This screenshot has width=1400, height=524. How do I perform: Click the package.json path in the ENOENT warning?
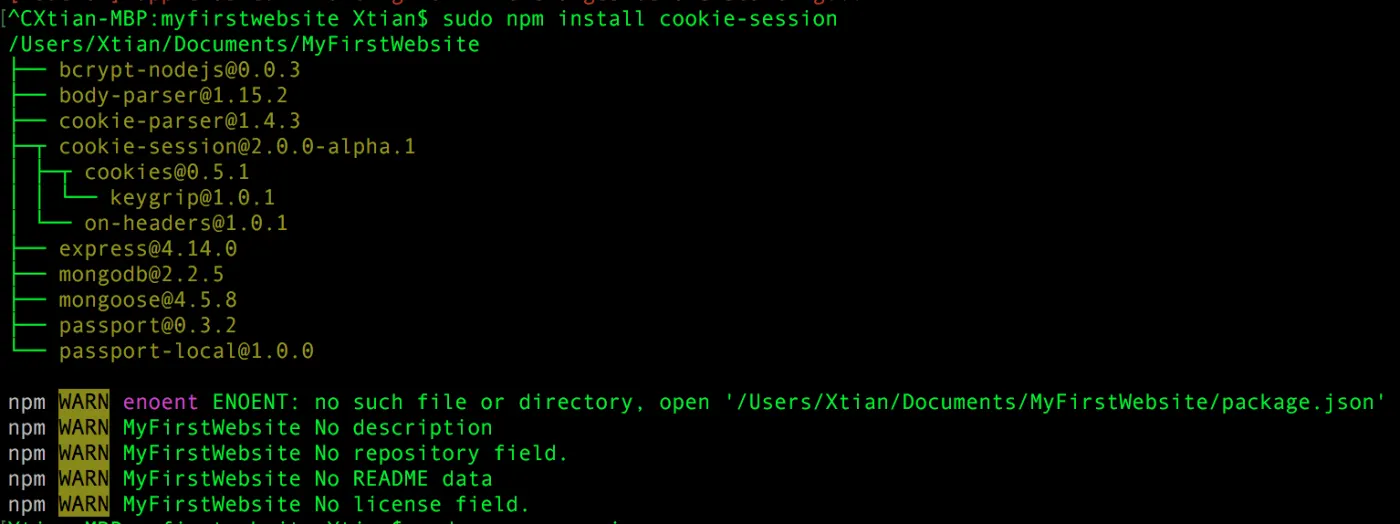click(x=1055, y=402)
